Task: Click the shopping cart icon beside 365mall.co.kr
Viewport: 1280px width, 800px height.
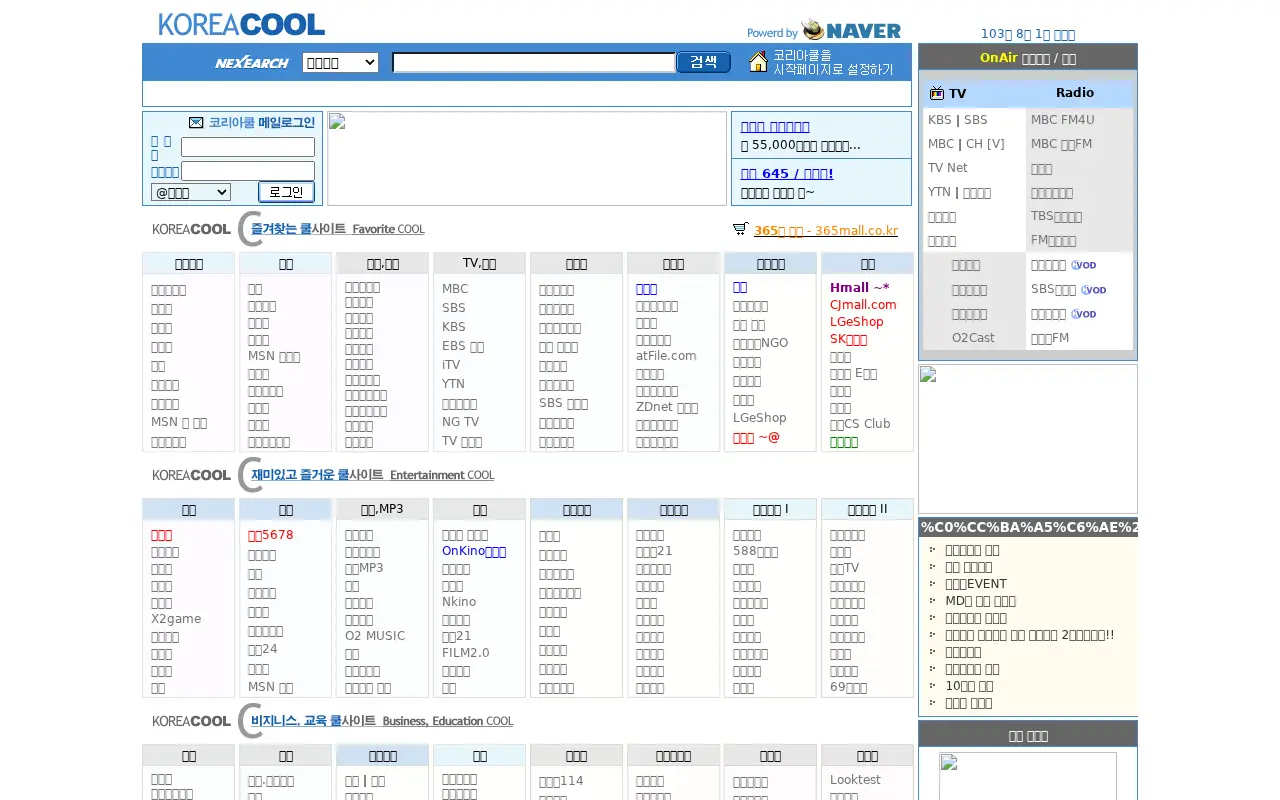Action: 740,229
